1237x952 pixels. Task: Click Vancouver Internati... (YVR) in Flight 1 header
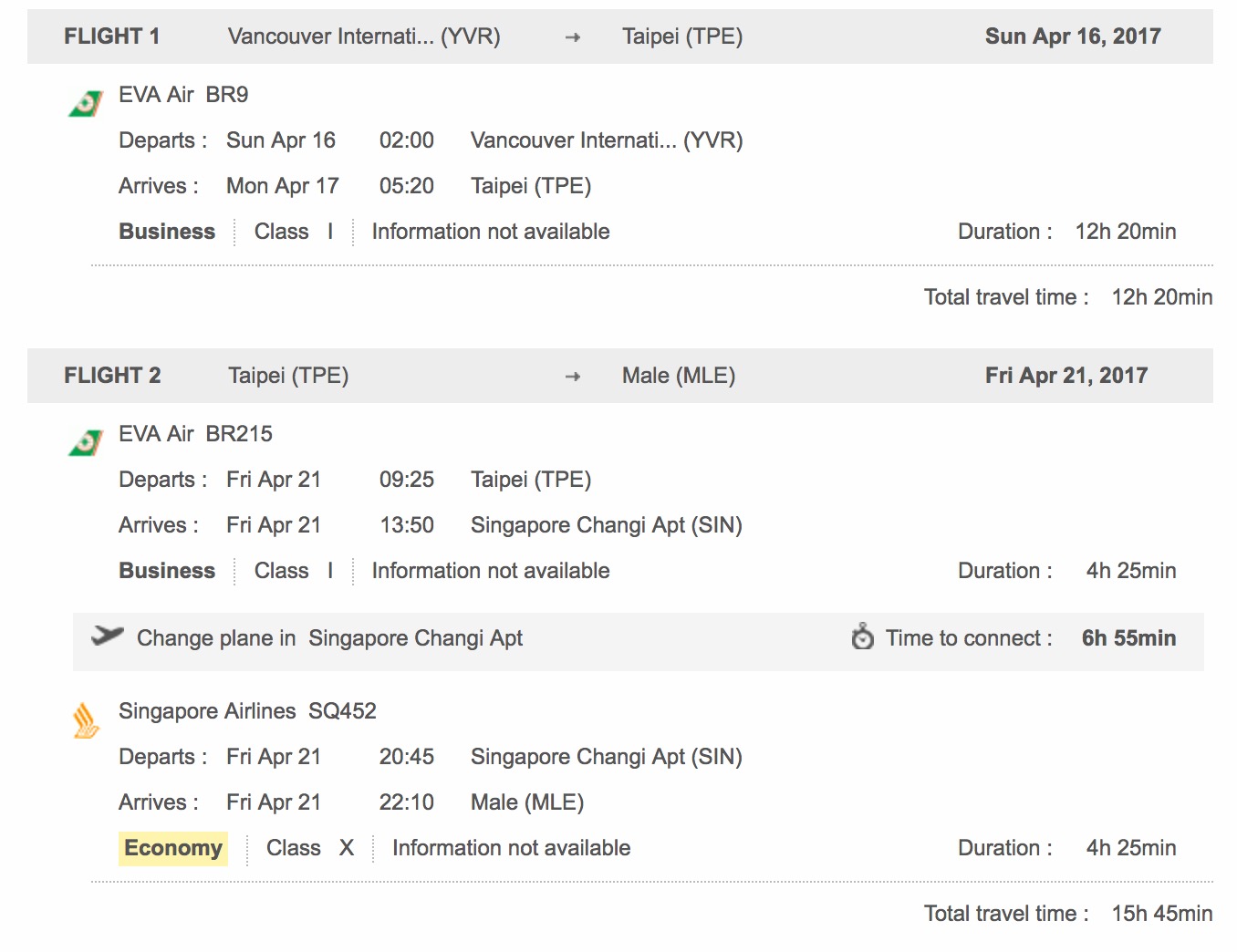click(364, 36)
